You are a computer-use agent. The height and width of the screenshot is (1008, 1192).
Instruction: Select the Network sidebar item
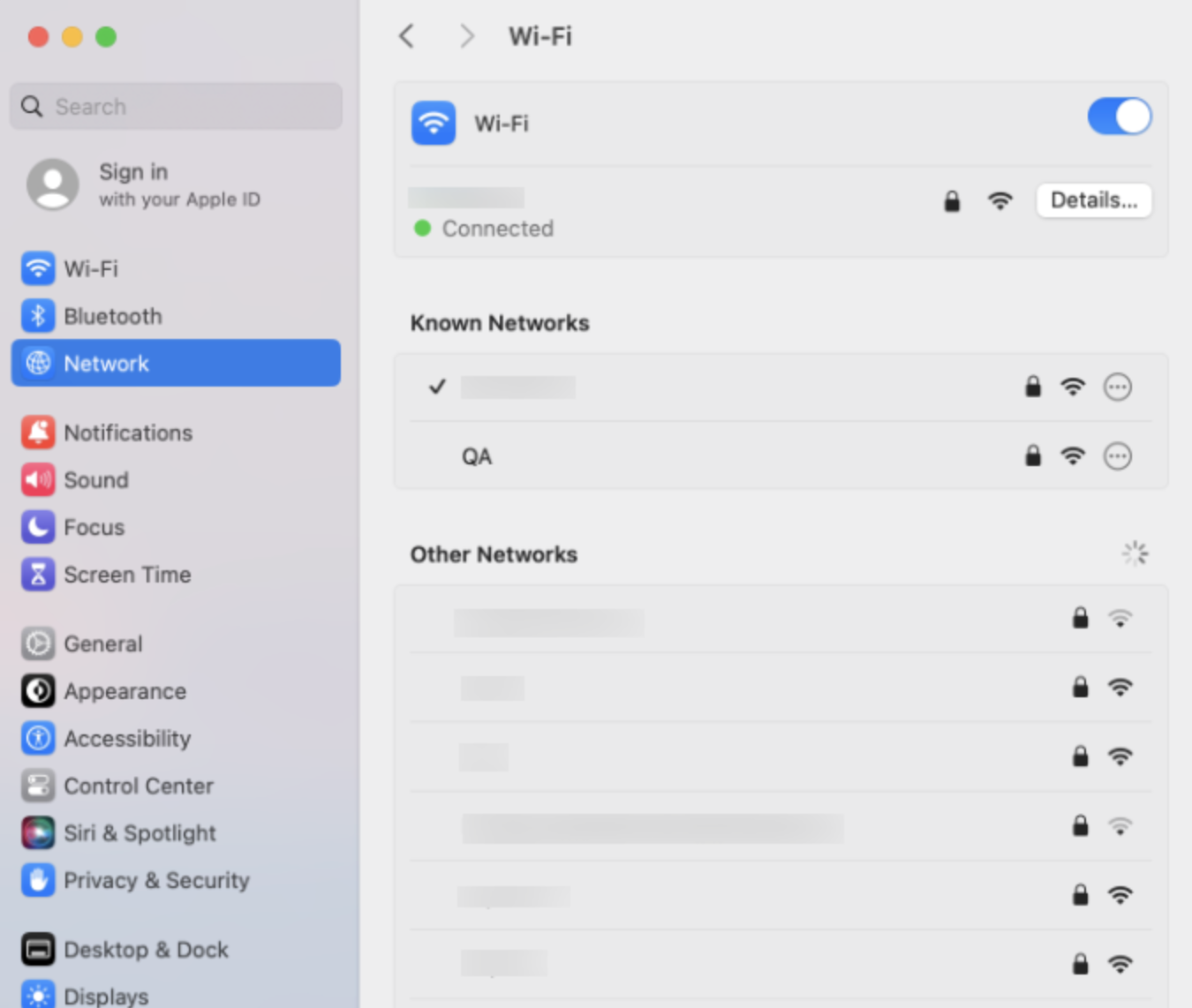tap(176, 363)
